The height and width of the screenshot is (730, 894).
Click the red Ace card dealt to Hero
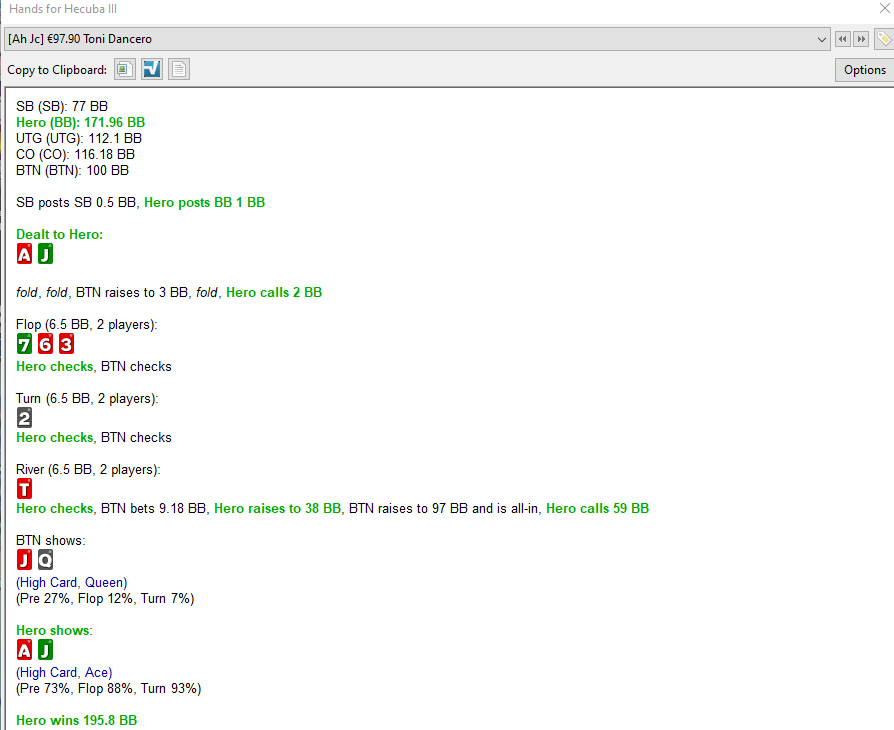(25, 254)
